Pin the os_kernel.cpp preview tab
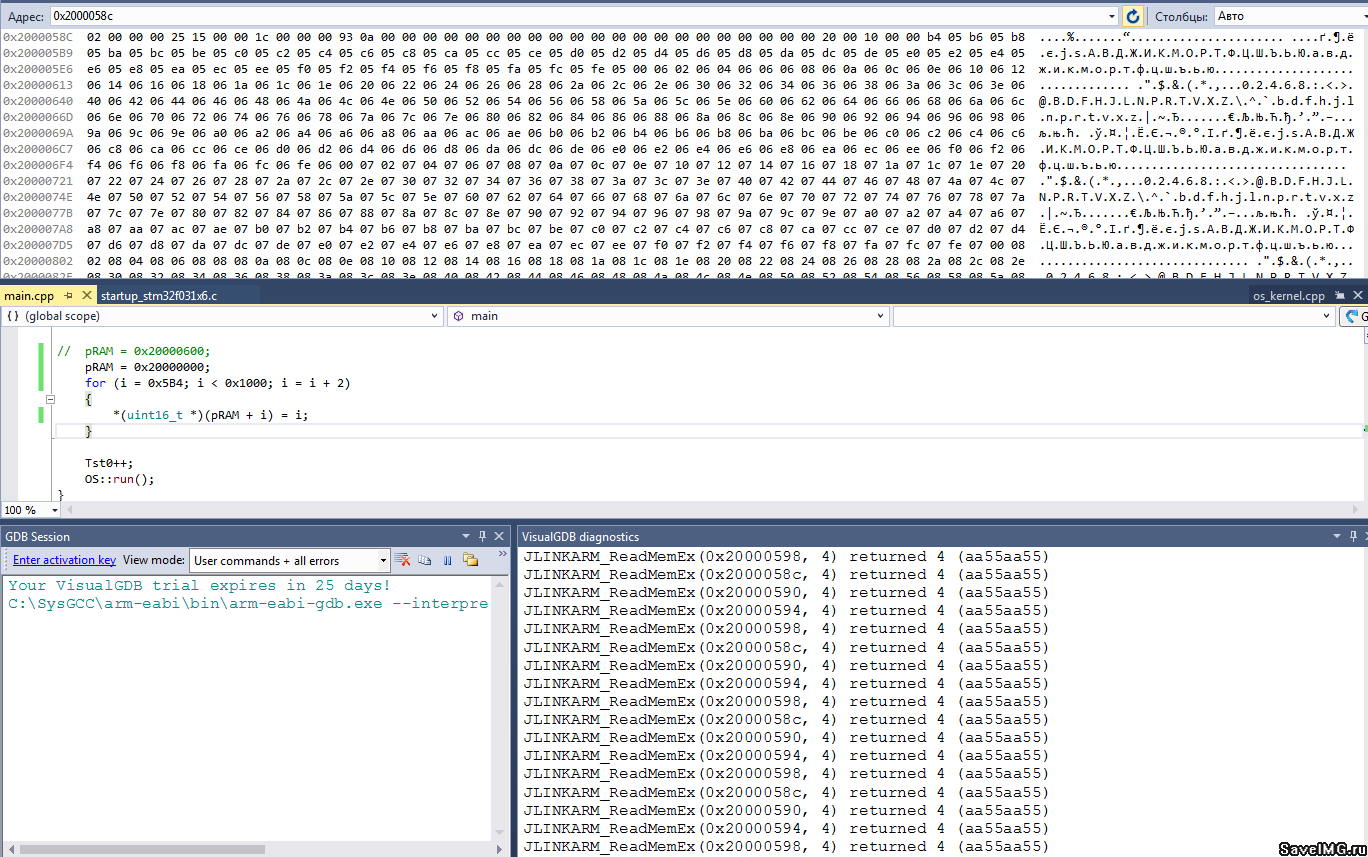This screenshot has height=857, width=1368. pyautogui.click(x=1340, y=296)
